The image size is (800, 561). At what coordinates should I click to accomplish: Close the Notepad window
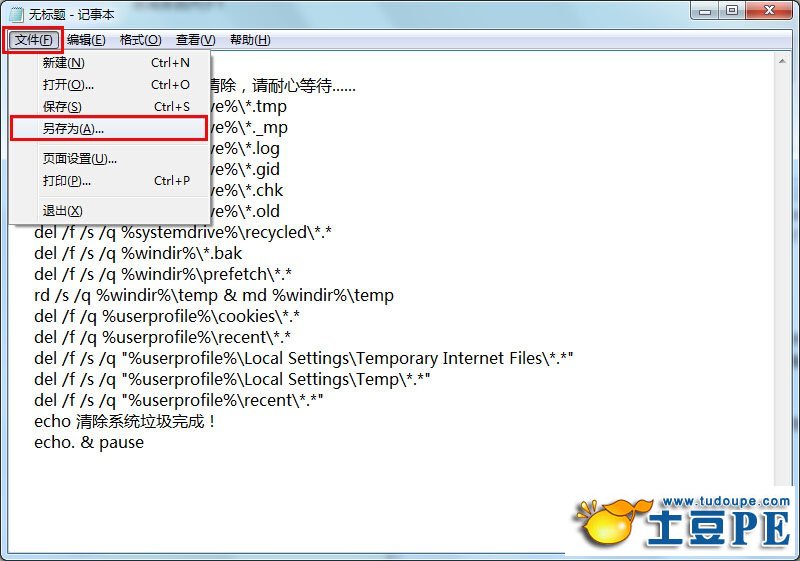point(769,11)
